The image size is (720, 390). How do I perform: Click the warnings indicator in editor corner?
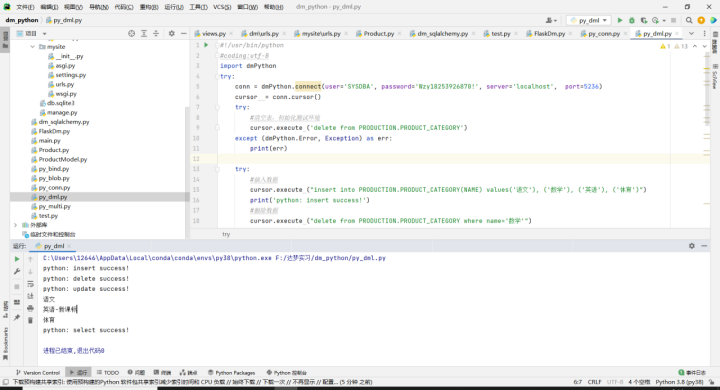[674, 46]
